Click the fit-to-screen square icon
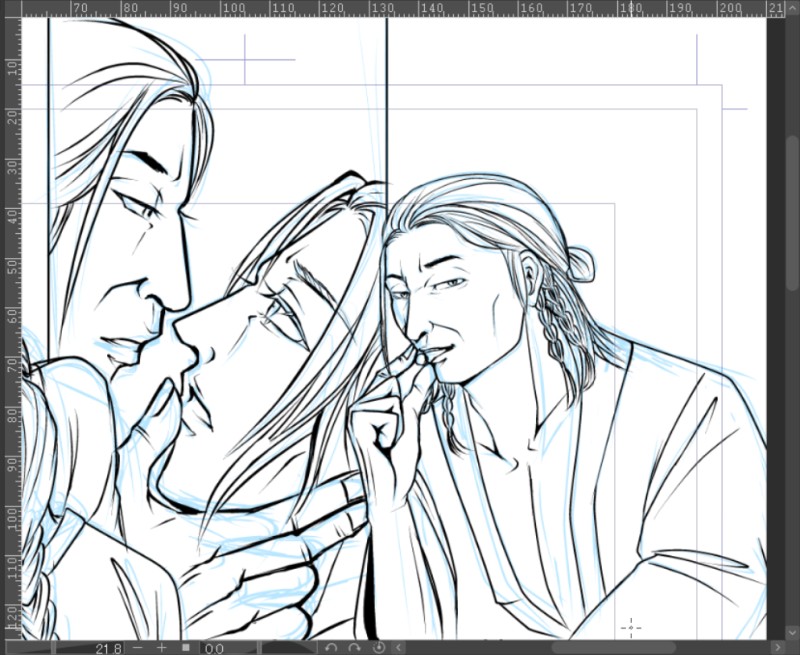Screen dimensions: 800x655 (186, 647)
